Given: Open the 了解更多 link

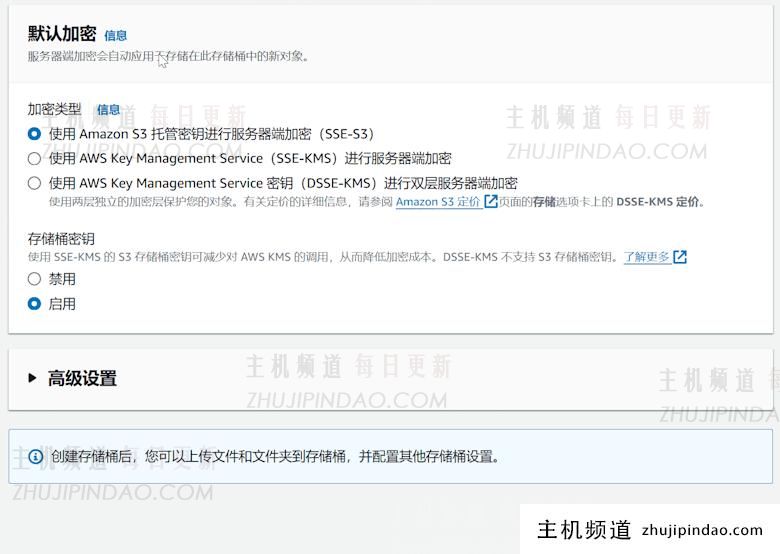Looking at the screenshot, I should (x=646, y=257).
